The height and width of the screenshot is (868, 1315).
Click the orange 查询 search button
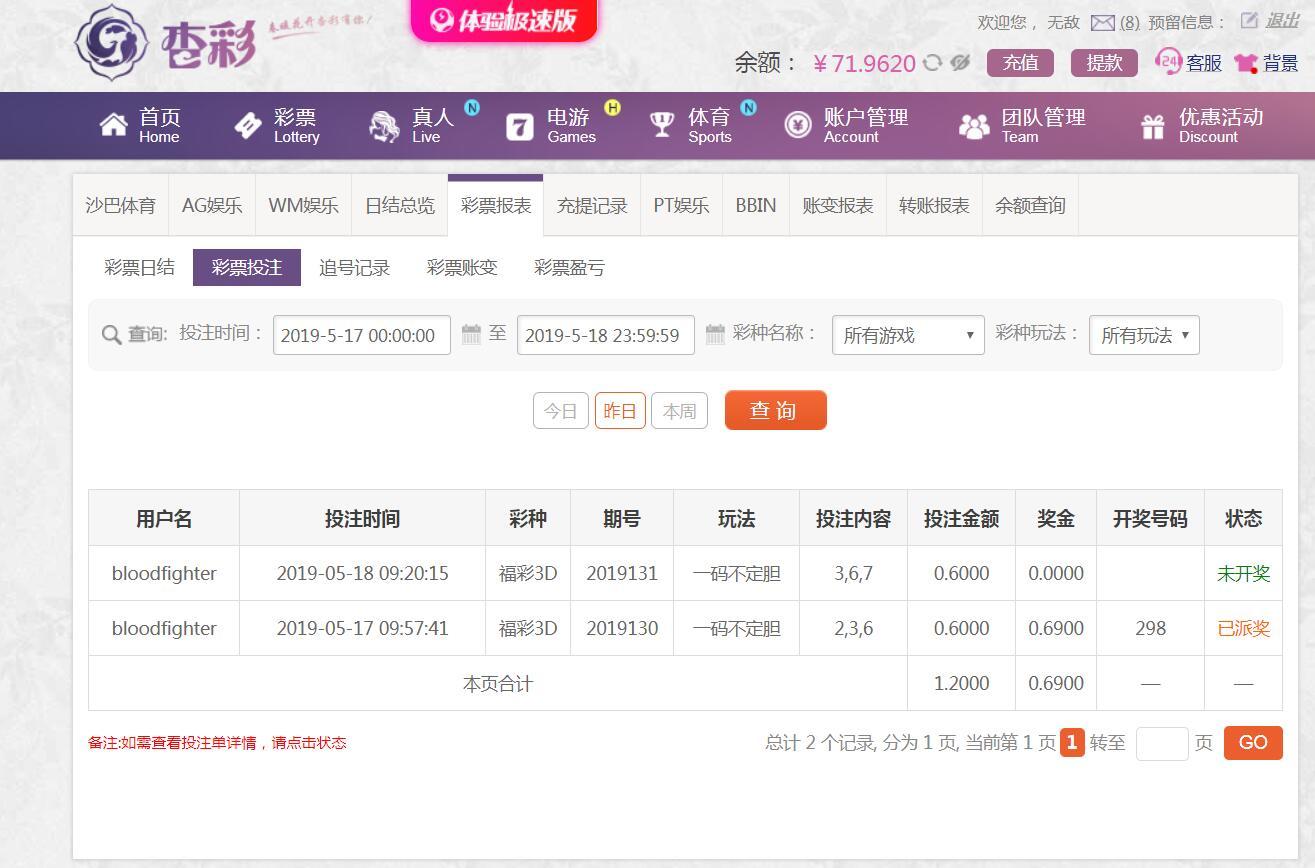[x=776, y=410]
